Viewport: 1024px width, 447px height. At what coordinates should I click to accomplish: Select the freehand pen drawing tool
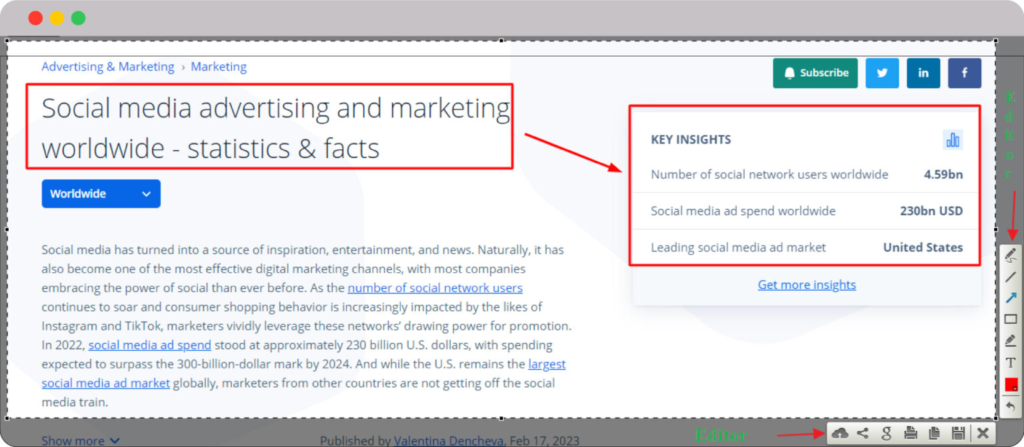(x=1010, y=255)
